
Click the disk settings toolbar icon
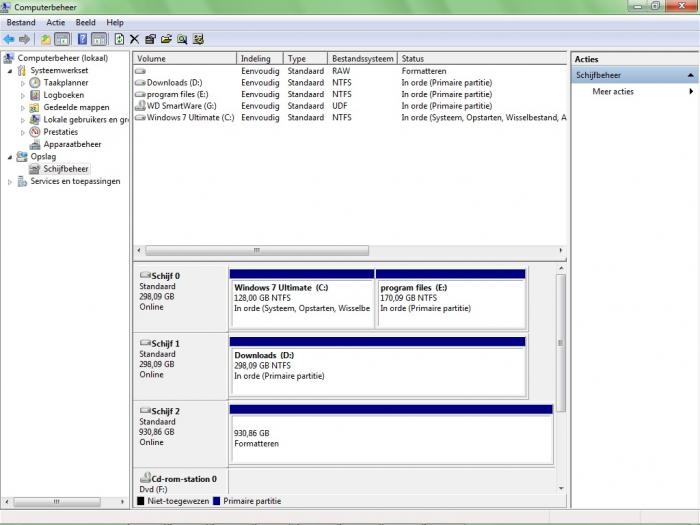[198, 39]
